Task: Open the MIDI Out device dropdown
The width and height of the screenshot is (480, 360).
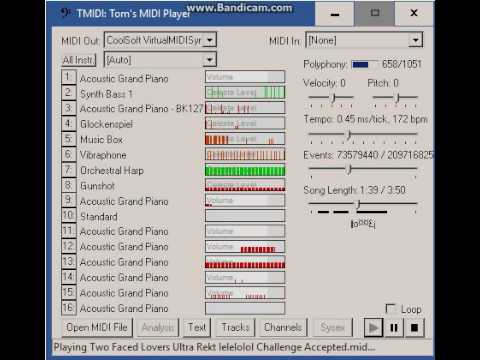Action: pos(210,40)
